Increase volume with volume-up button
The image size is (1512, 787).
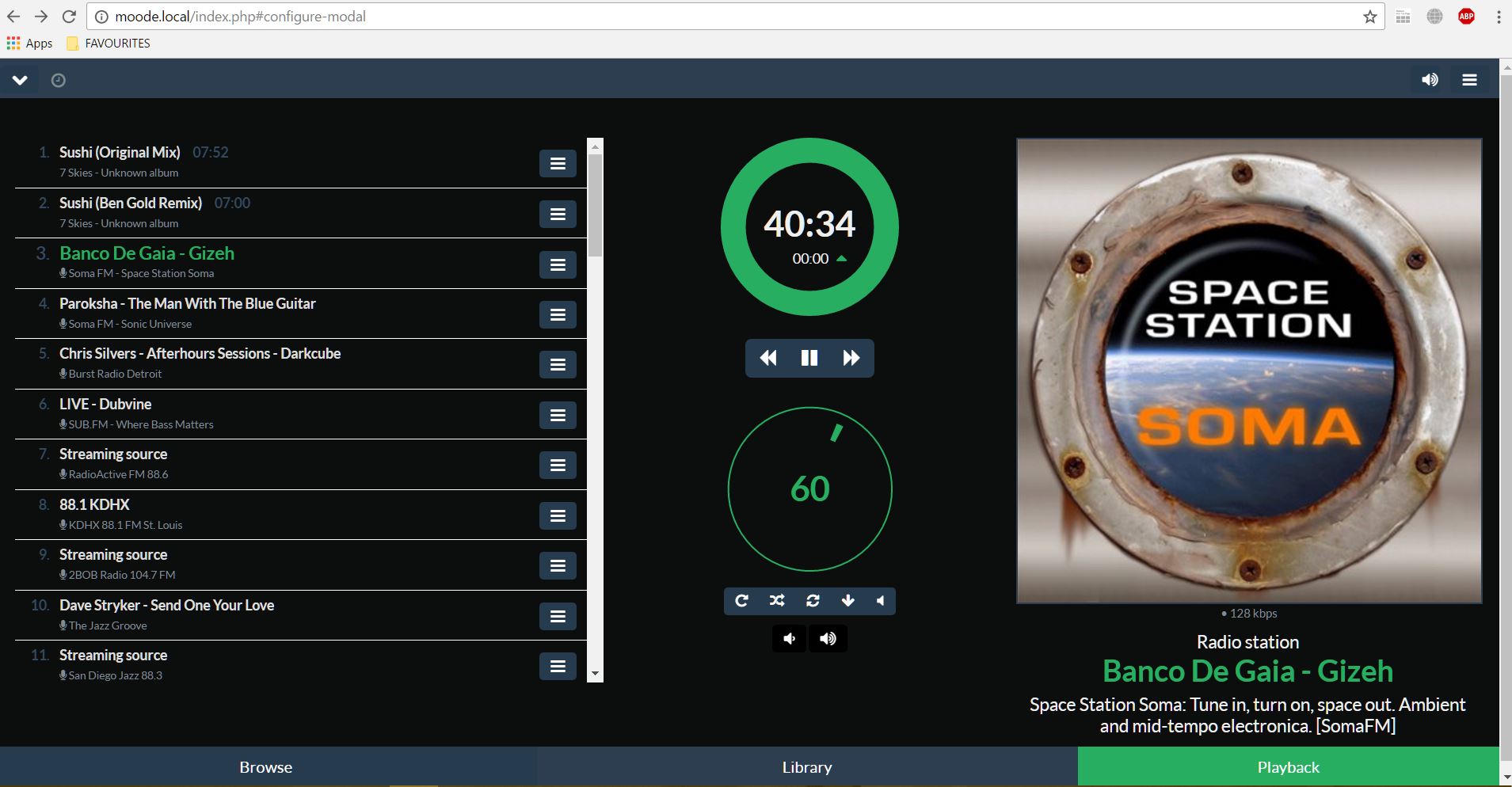(x=828, y=639)
